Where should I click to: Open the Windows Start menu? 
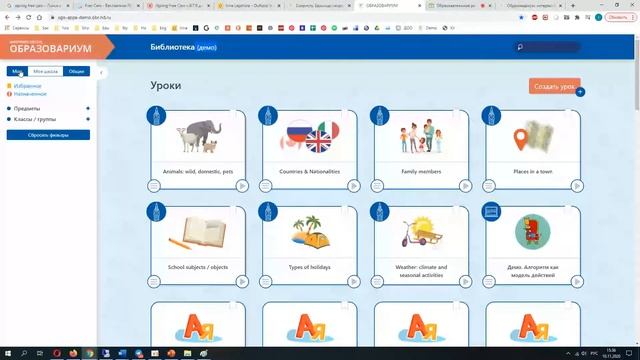coord(8,353)
